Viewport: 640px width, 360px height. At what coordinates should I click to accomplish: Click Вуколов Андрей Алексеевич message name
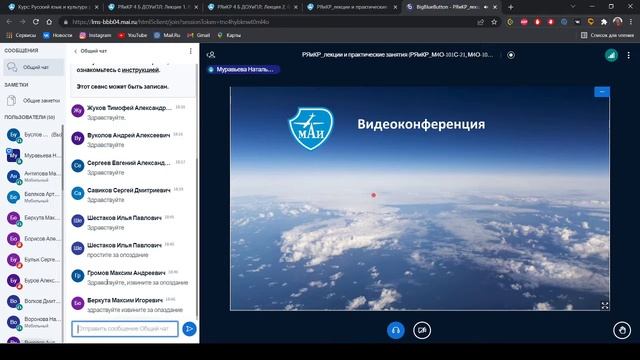[128, 136]
